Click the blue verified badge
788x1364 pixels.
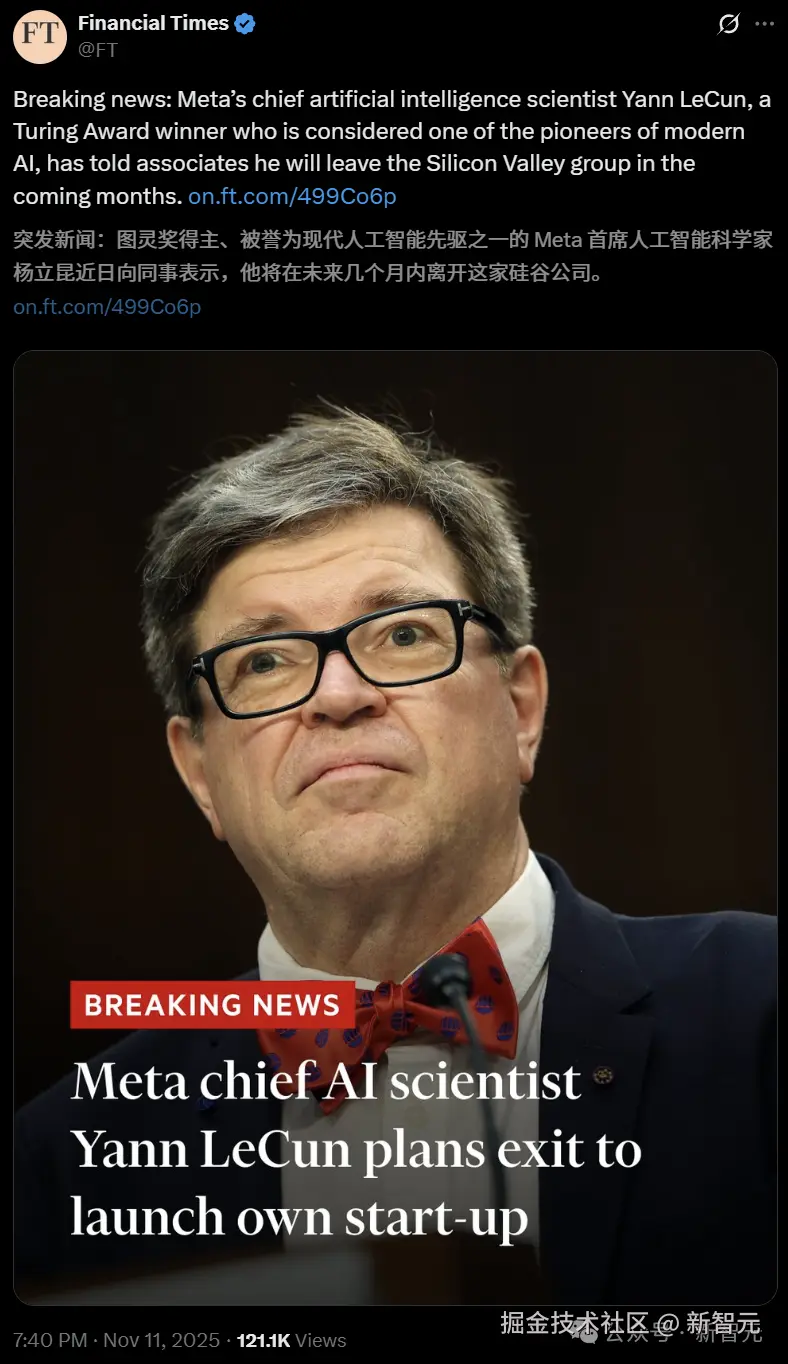point(245,24)
